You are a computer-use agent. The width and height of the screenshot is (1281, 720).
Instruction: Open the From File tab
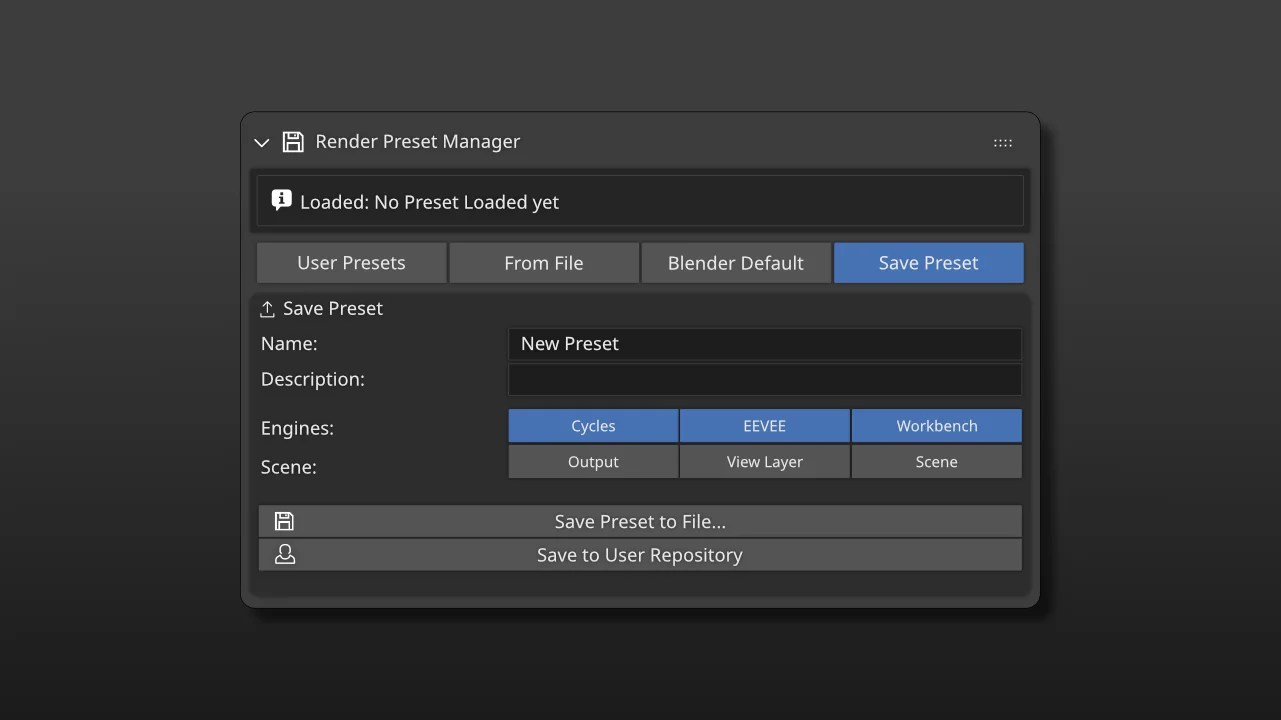coord(543,262)
